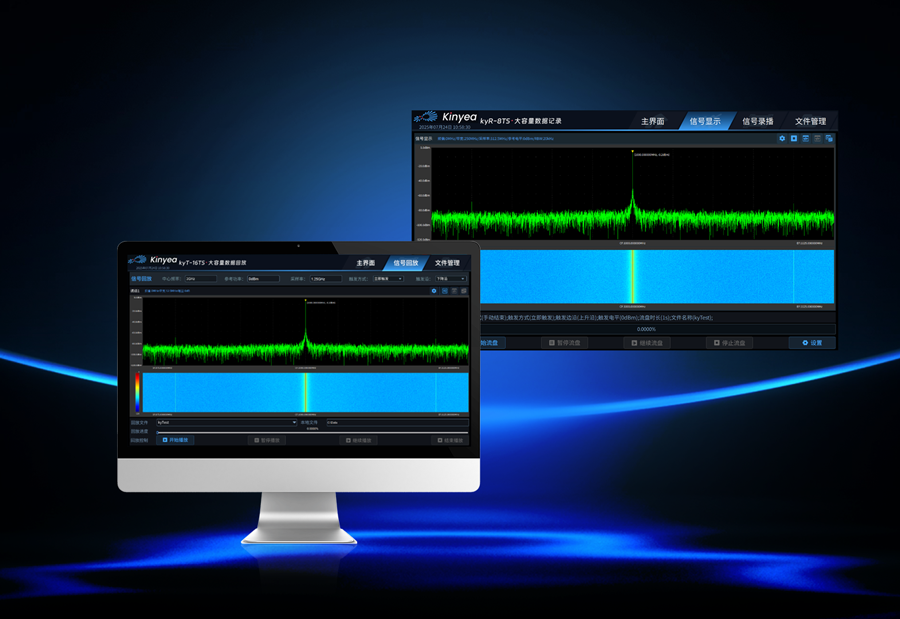Click the middle icon in kyR-8TS display toolbar

tap(806, 138)
